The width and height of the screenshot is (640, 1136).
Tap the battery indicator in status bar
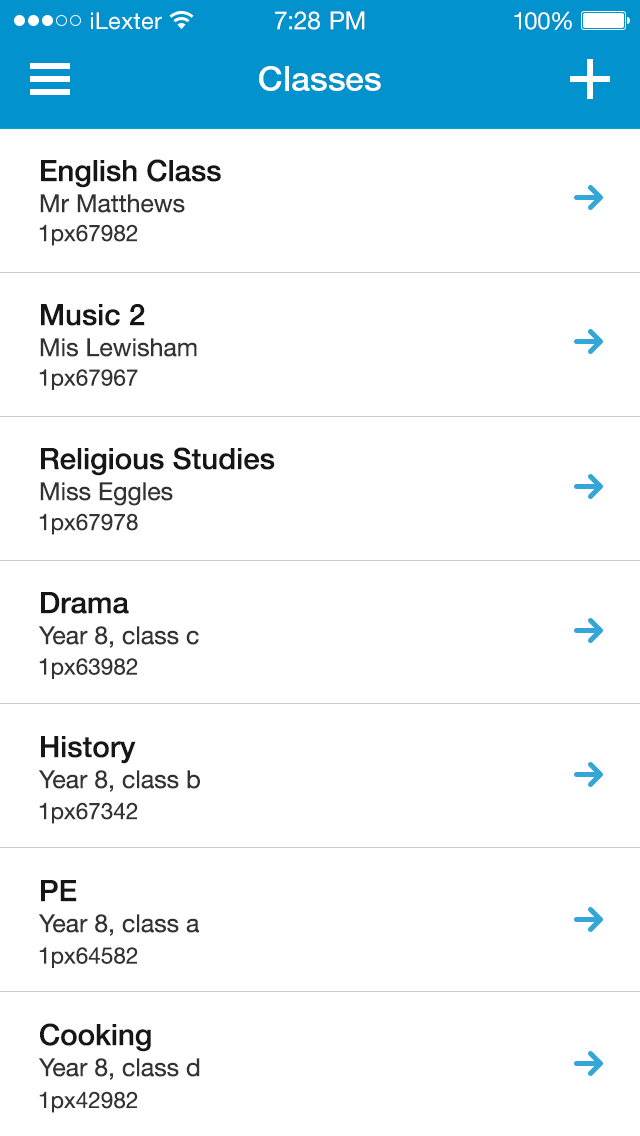(606, 21)
